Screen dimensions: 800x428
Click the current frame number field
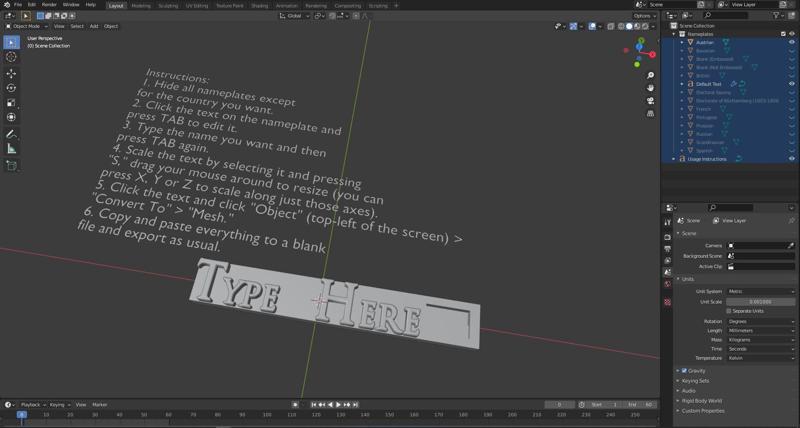click(x=560, y=405)
